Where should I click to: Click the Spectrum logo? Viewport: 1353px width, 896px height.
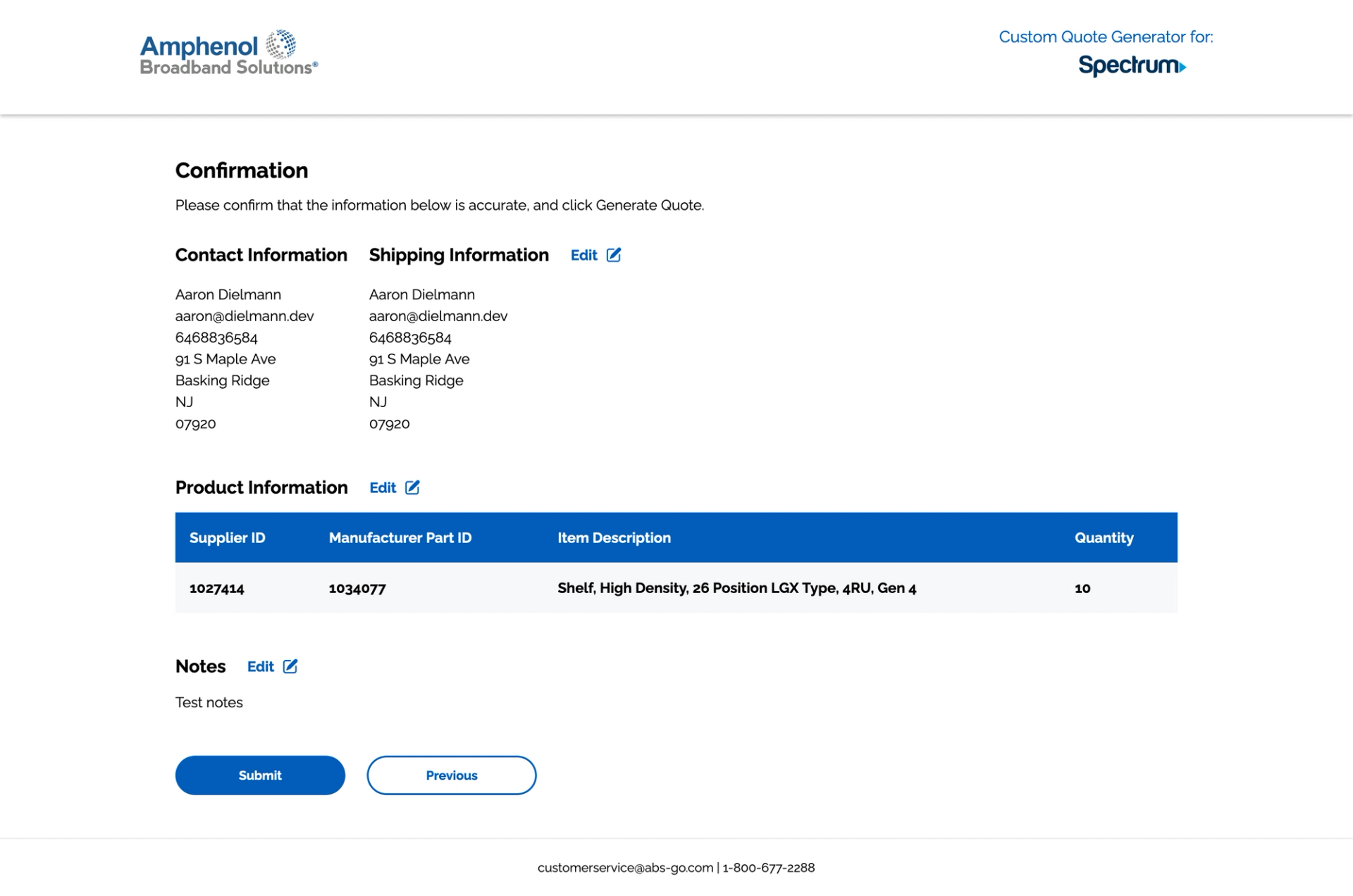coord(1131,66)
